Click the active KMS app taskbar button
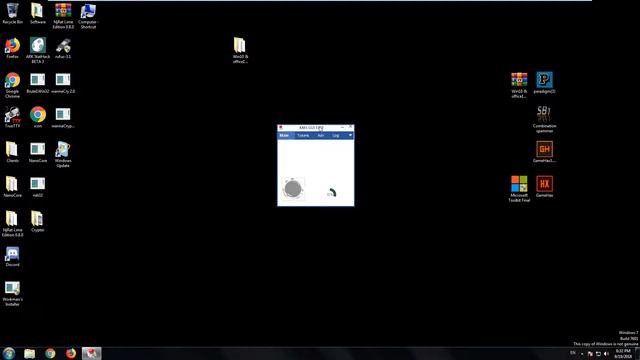Screen dimensions: 640x360 click(91, 353)
